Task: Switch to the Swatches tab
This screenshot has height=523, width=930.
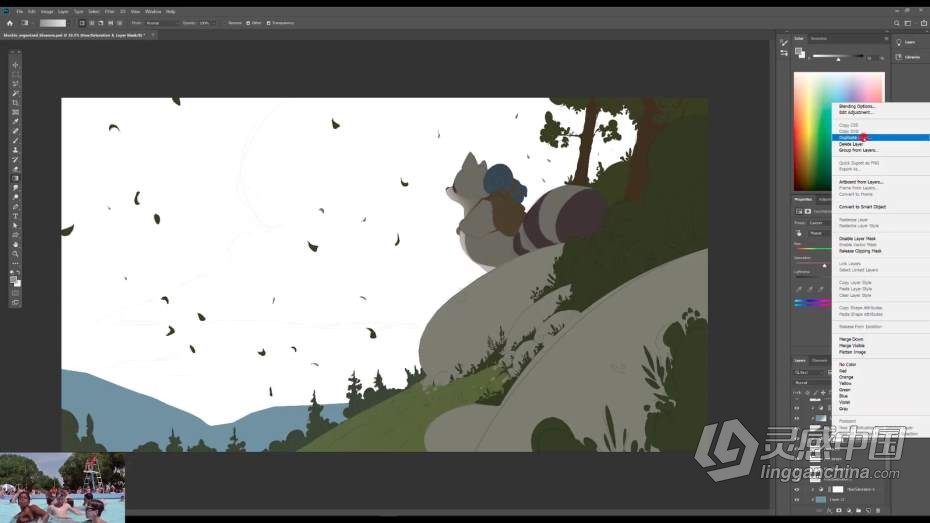Action: tap(818, 39)
